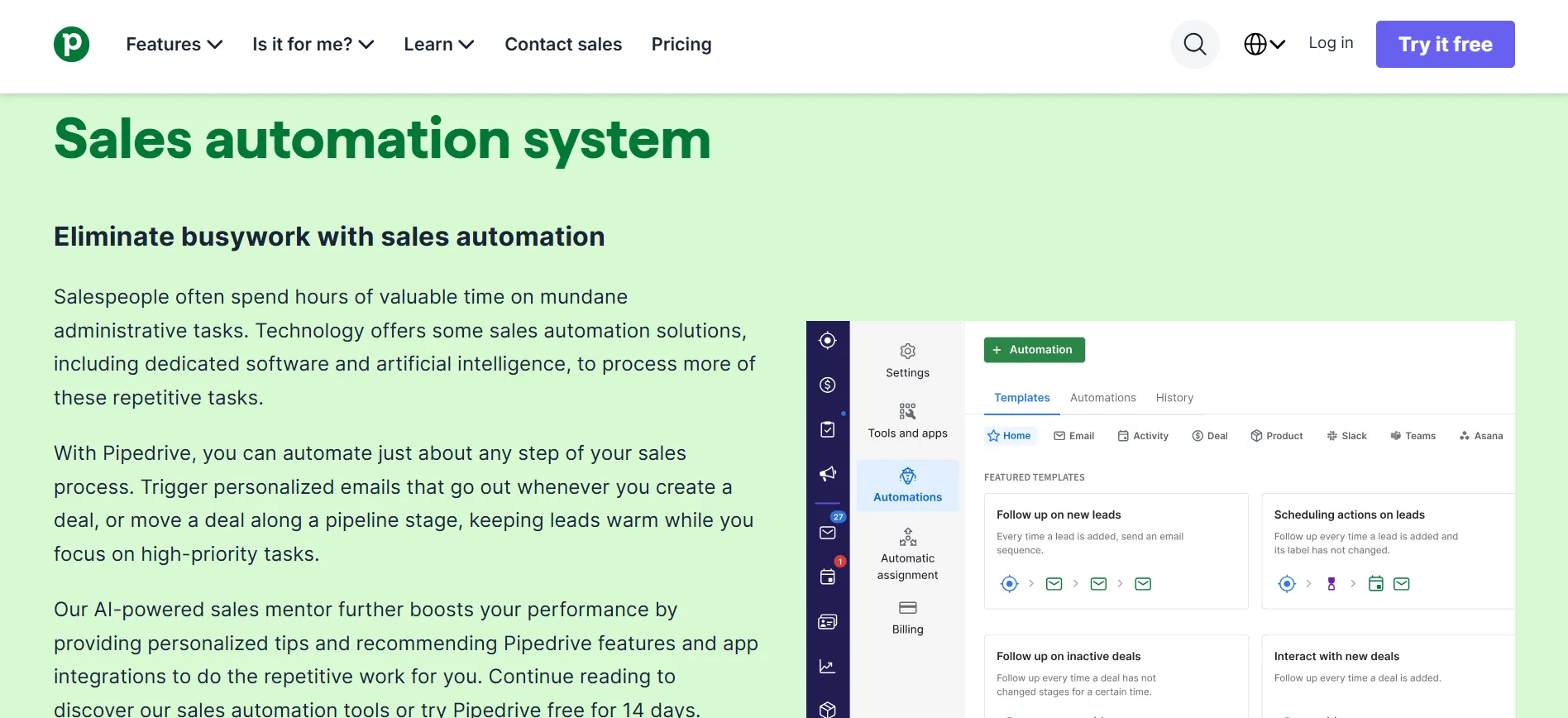The height and width of the screenshot is (718, 1568).
Task: Select the Deal template filter
Action: point(1210,436)
